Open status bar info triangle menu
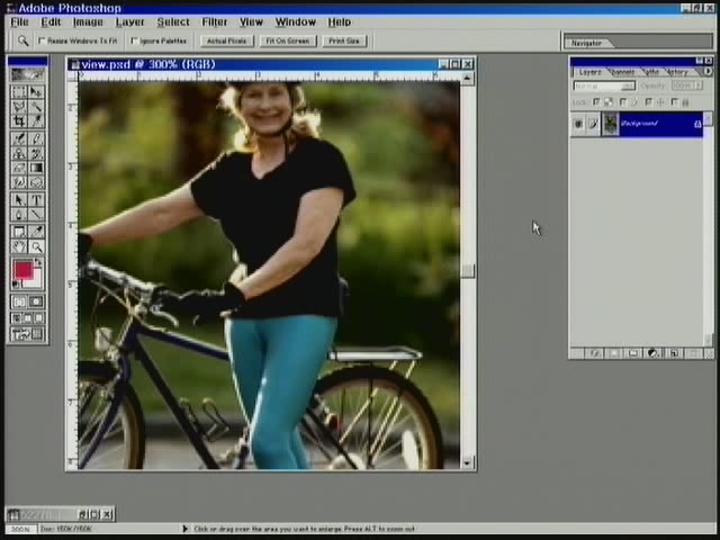 click(x=185, y=529)
